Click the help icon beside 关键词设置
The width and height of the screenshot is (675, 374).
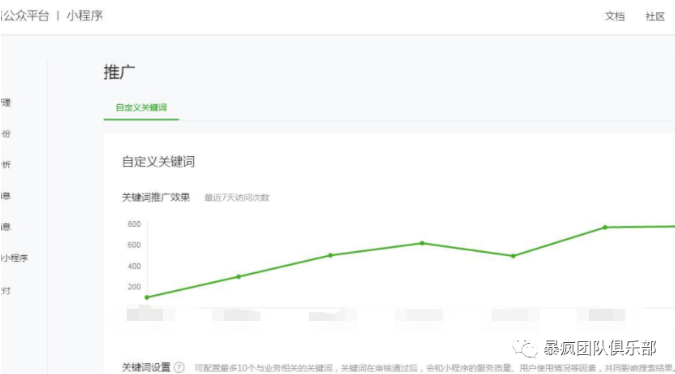coord(179,368)
